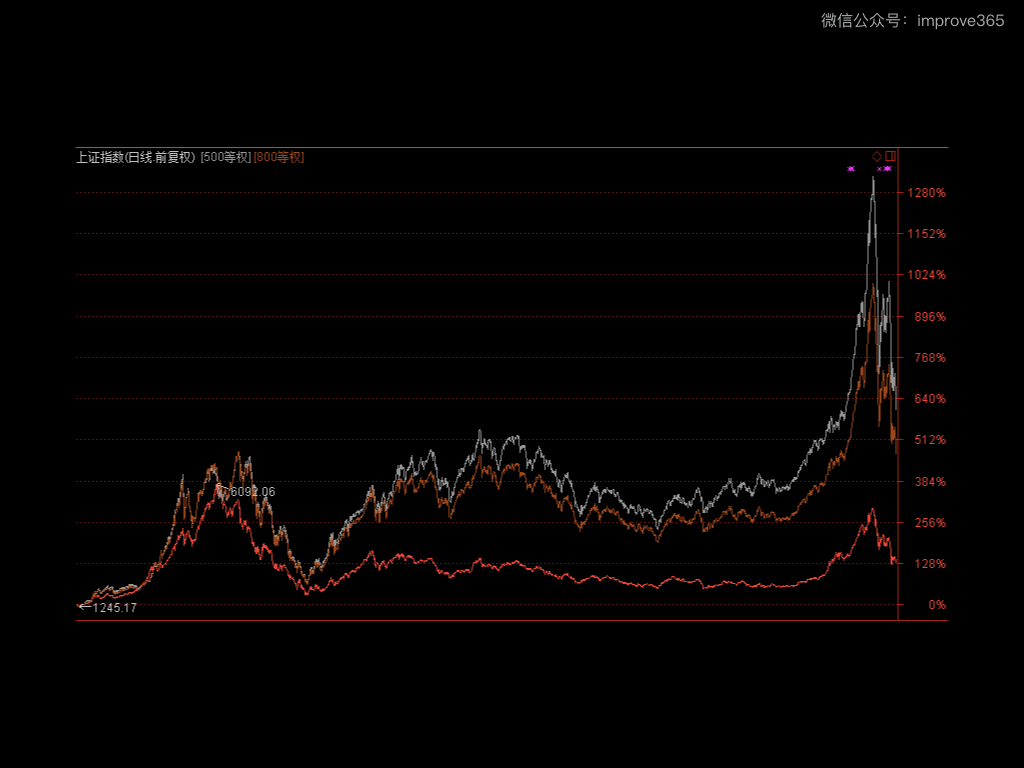The image size is (1024, 768).
Task: Click the red diamond icon above the chart
Action: point(877,156)
